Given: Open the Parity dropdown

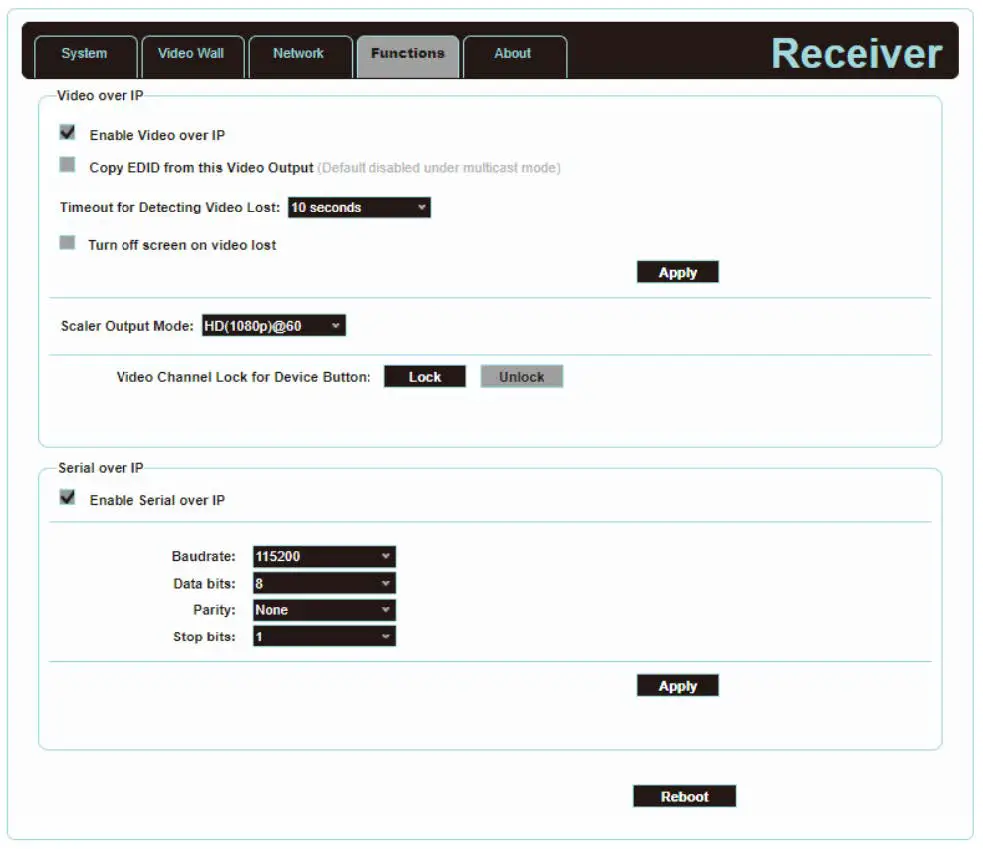Looking at the screenshot, I should point(323,609).
